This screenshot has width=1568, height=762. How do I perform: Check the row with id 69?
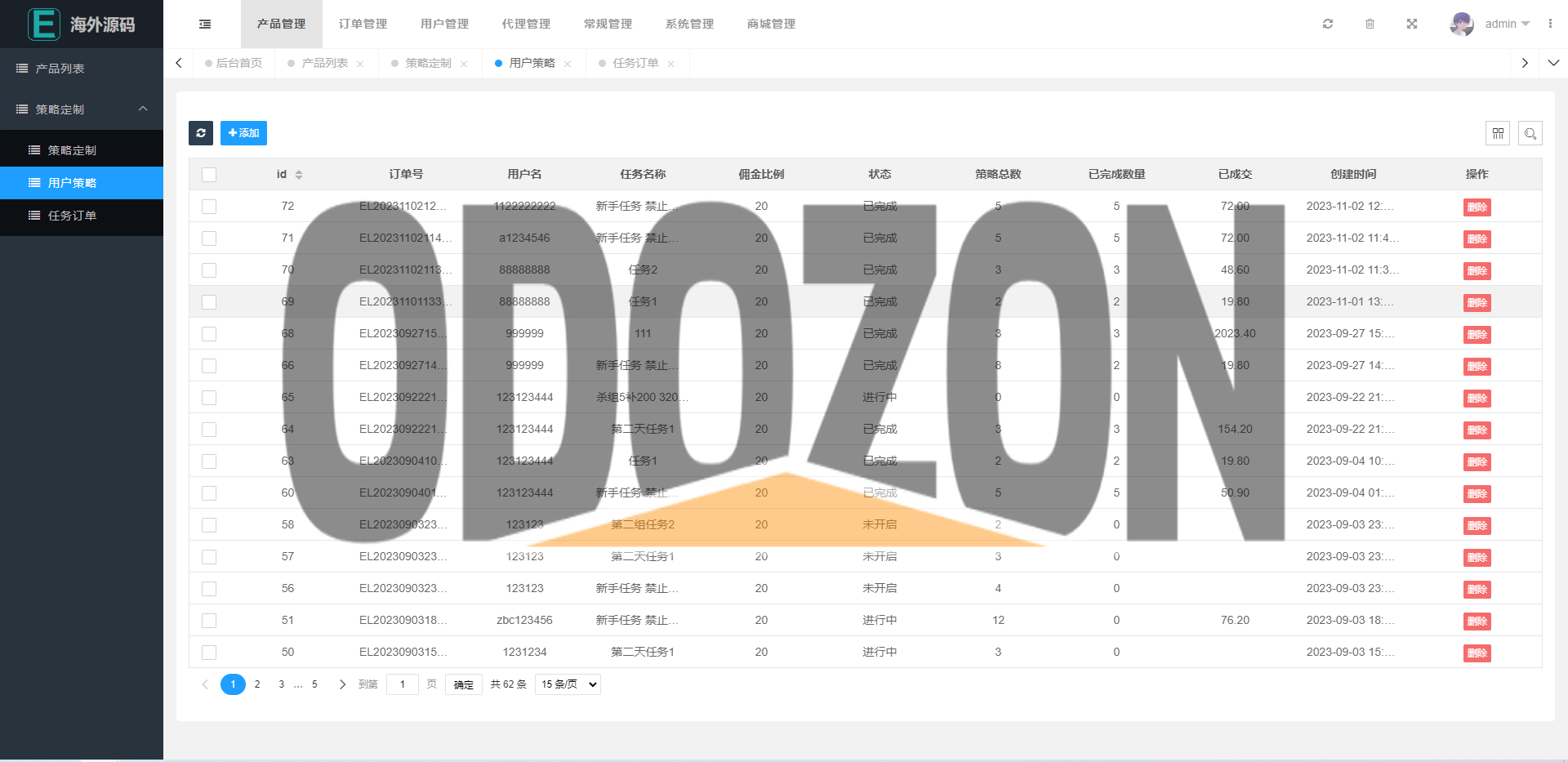tap(209, 302)
